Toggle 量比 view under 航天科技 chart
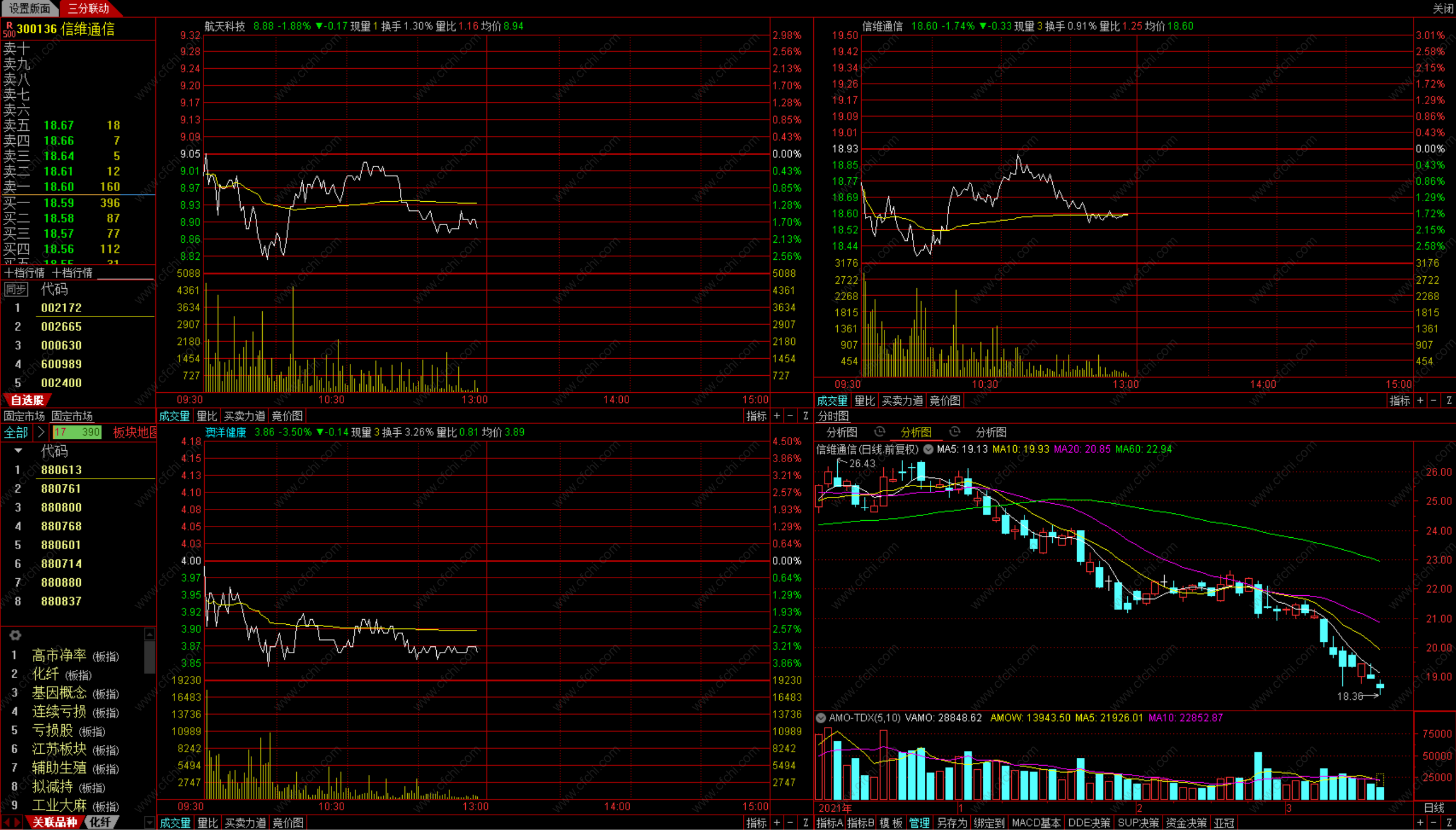The image size is (1456, 830). coord(206,416)
